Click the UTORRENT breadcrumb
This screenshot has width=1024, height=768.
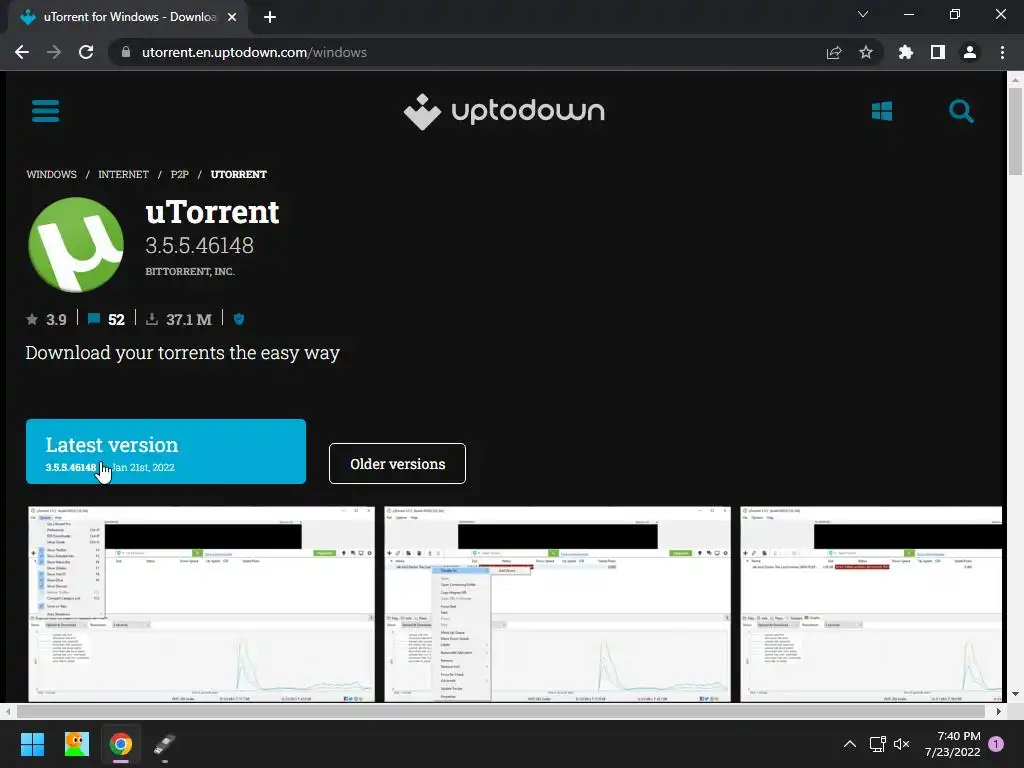pos(238,174)
